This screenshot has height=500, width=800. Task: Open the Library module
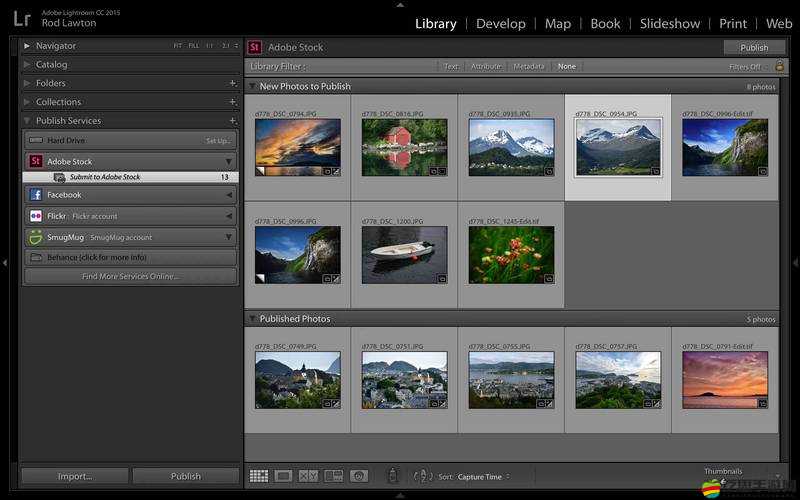point(436,23)
